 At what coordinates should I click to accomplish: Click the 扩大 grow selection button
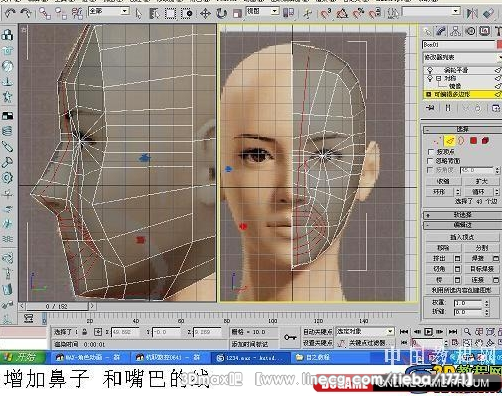481,181
